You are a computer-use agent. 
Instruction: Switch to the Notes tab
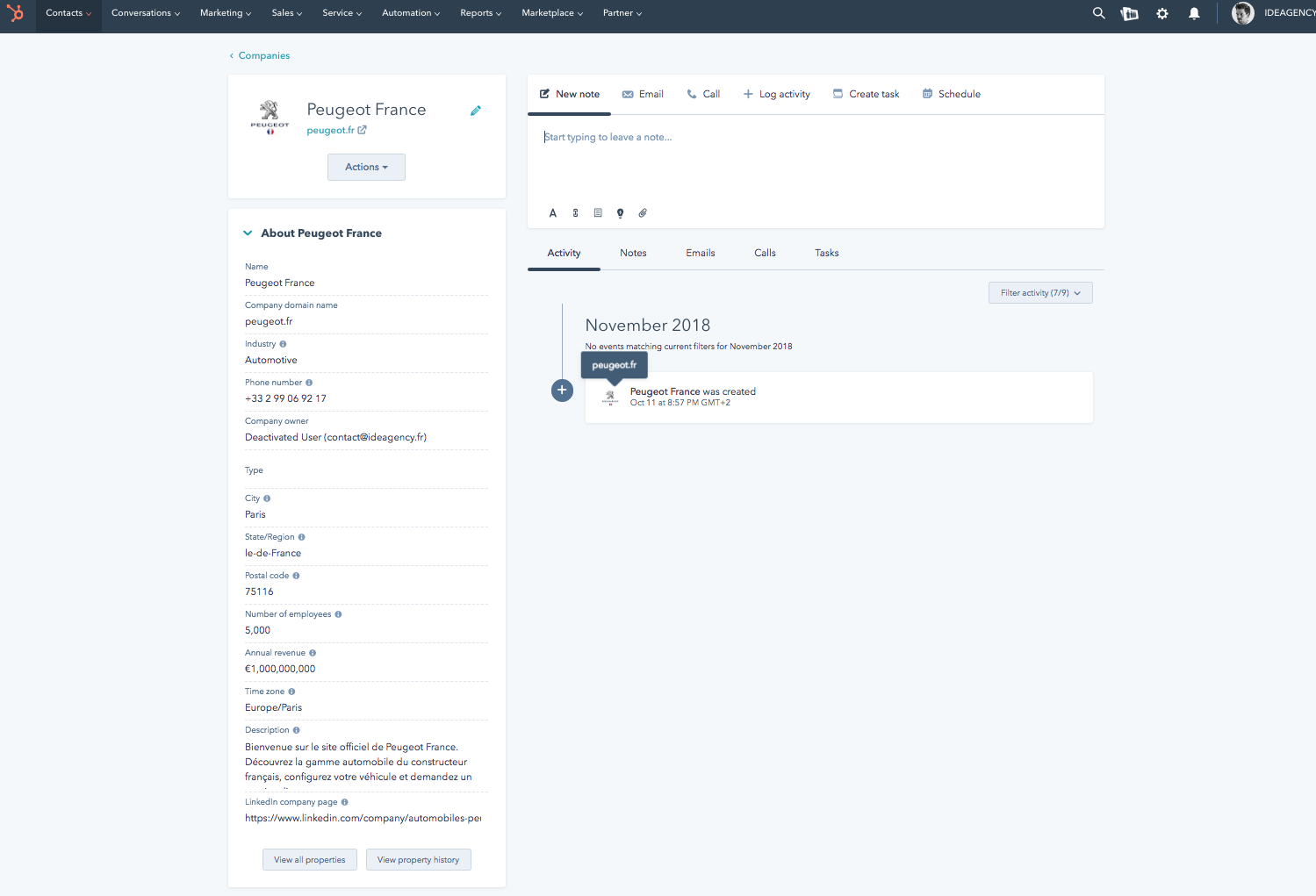(633, 253)
